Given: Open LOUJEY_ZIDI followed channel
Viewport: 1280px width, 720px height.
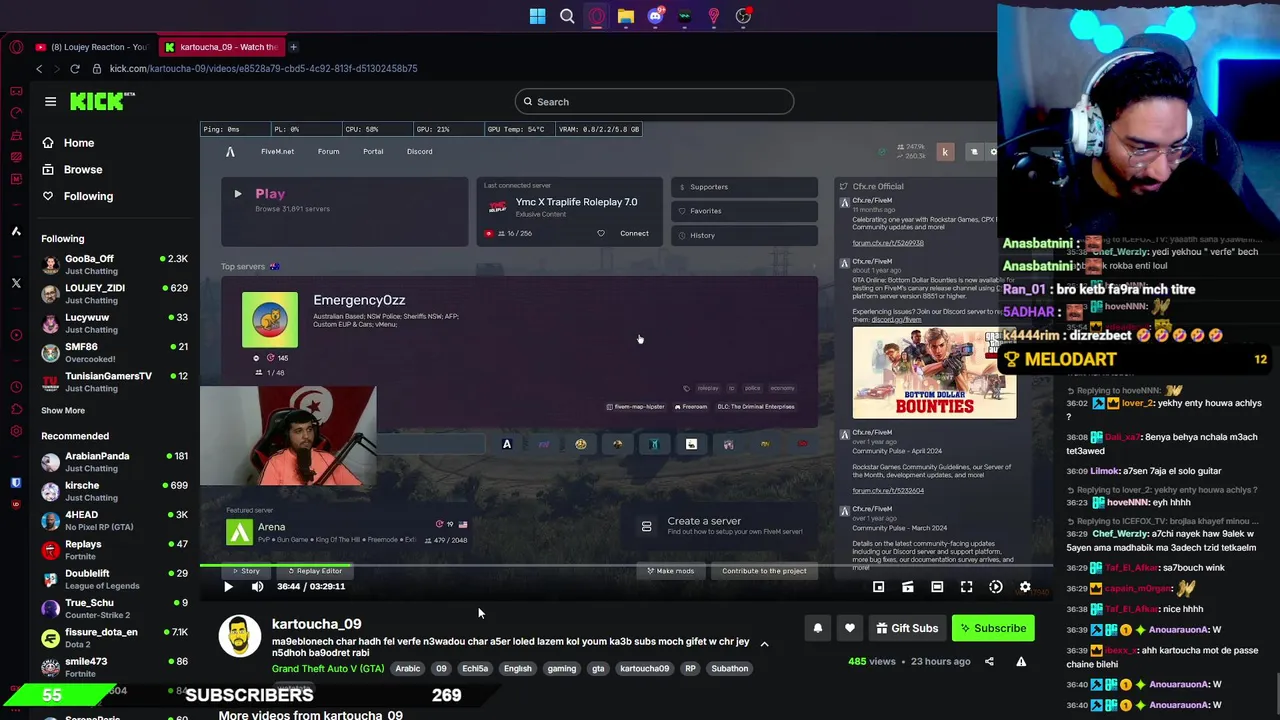Looking at the screenshot, I should [115, 293].
